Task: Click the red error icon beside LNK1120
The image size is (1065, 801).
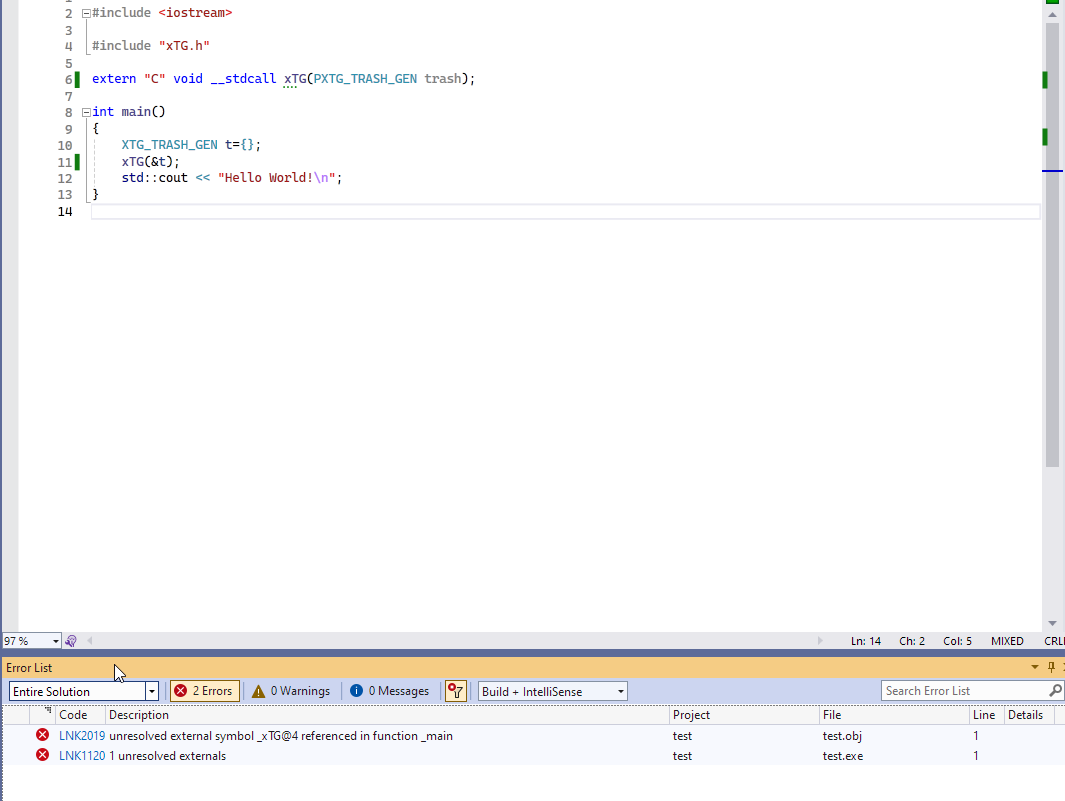Action: click(x=42, y=755)
